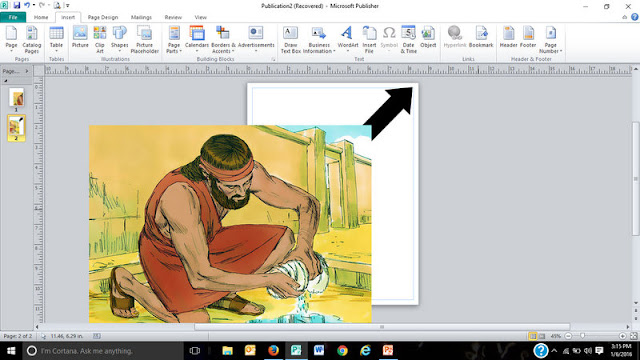This screenshot has width=640, height=360.
Task: Switch to single page view
Action: coord(533,336)
